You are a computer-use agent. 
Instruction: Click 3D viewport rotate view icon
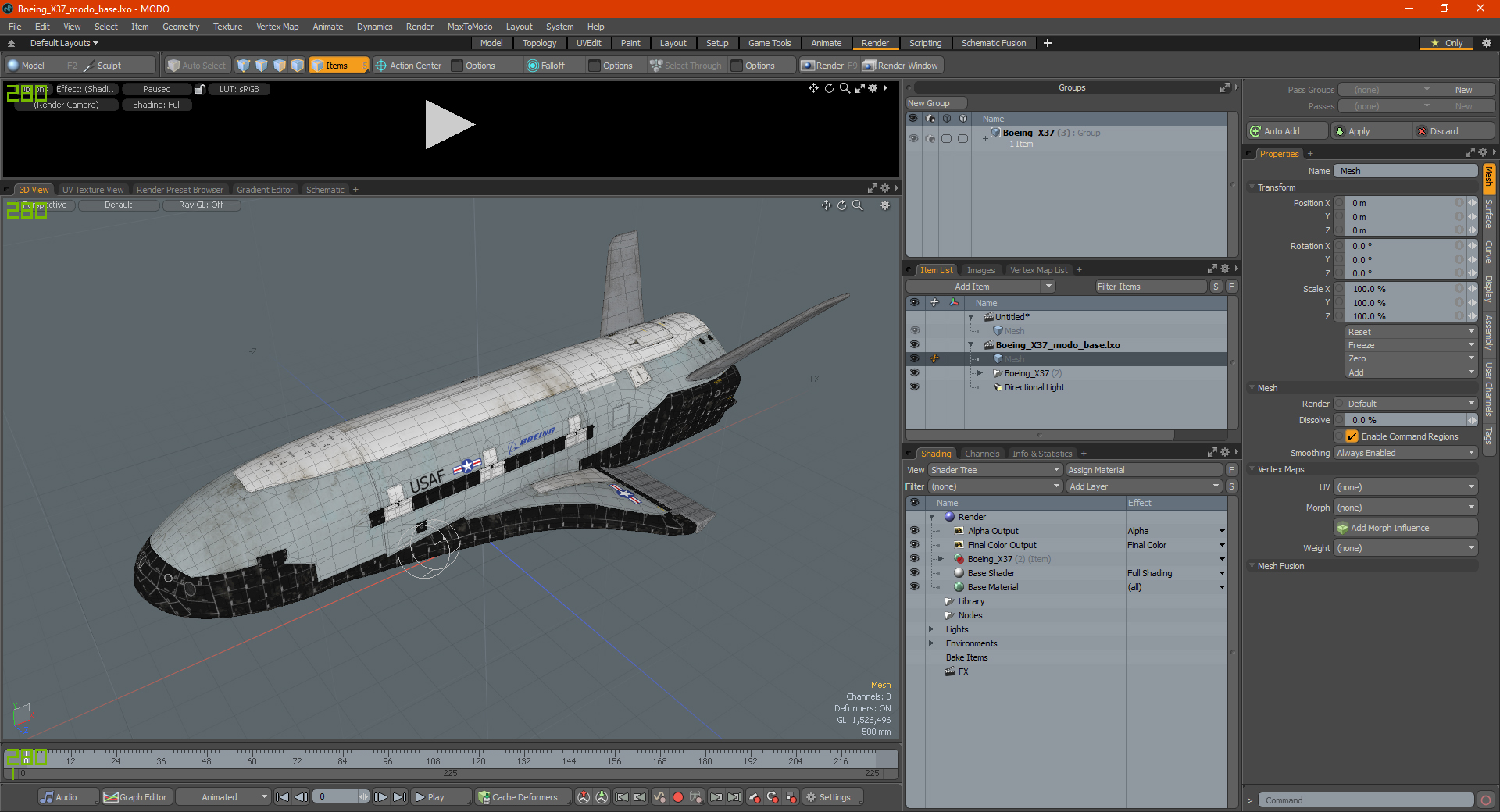click(x=841, y=205)
